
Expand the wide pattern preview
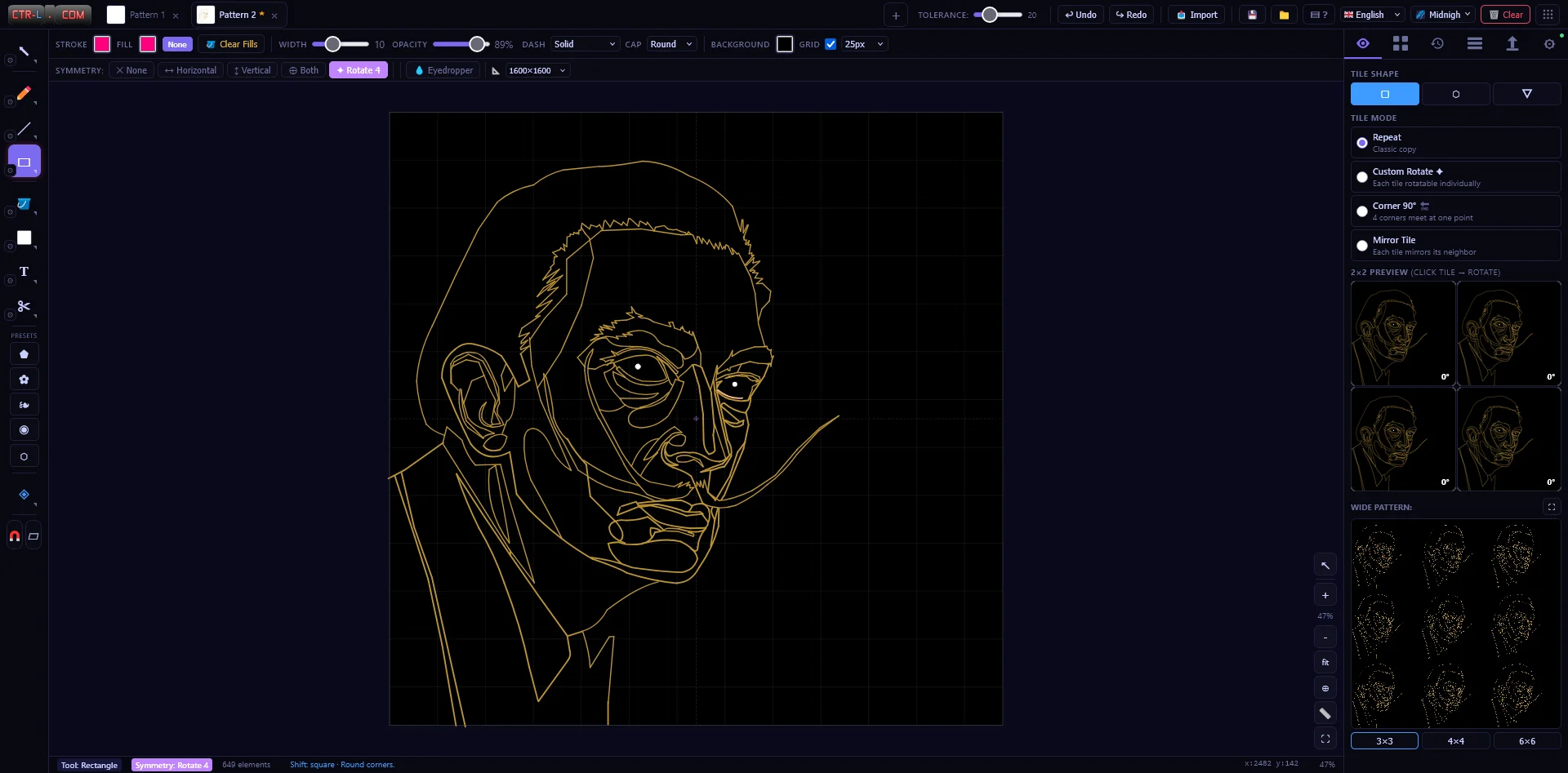[1552, 507]
